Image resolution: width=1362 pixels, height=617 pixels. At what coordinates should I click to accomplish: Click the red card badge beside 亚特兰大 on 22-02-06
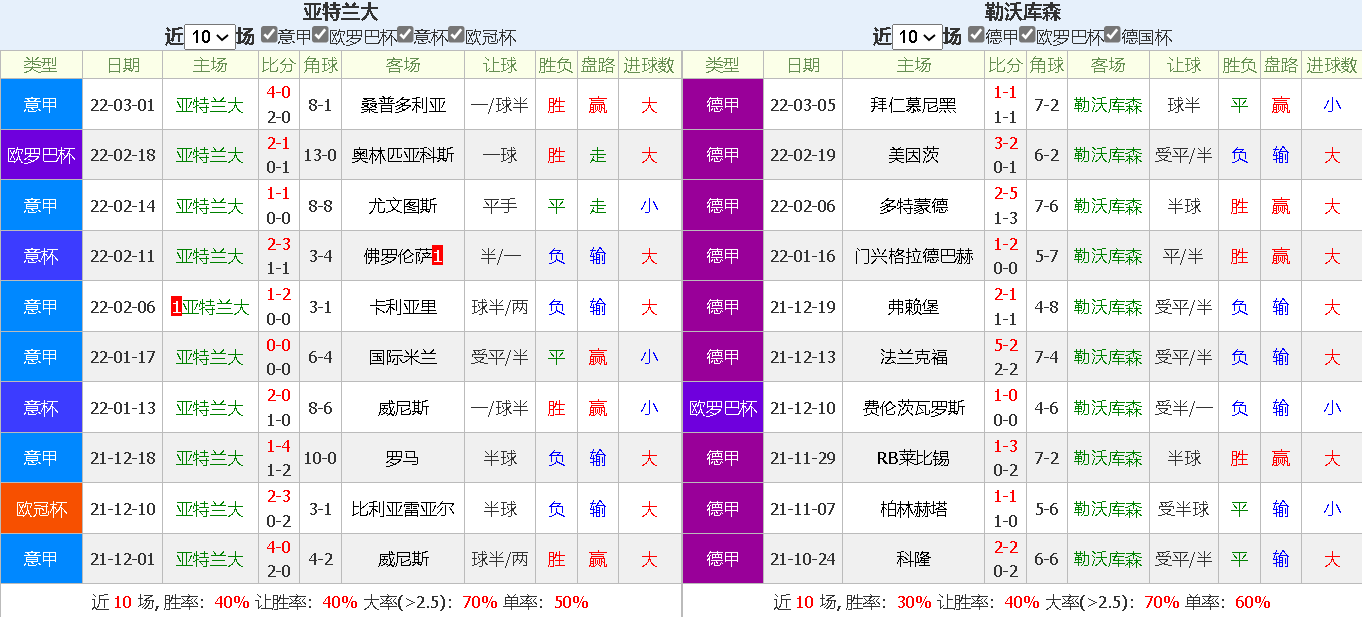coord(176,307)
